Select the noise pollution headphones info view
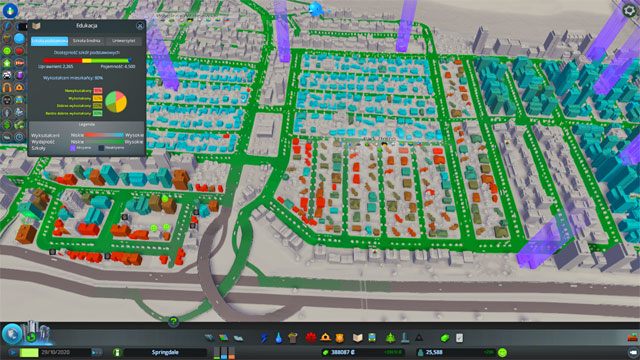 7,88
